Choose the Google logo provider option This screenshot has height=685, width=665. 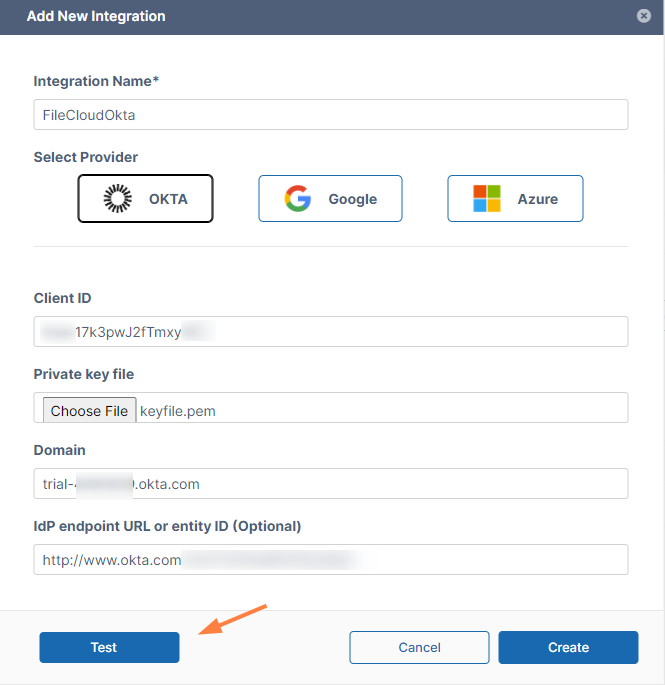pyautogui.click(x=330, y=198)
